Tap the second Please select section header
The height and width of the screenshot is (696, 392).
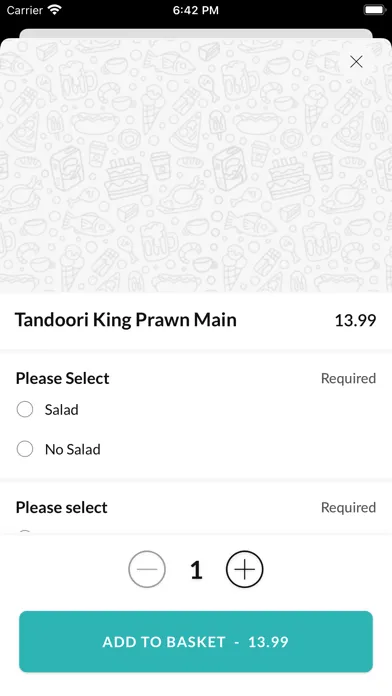[x=62, y=507]
